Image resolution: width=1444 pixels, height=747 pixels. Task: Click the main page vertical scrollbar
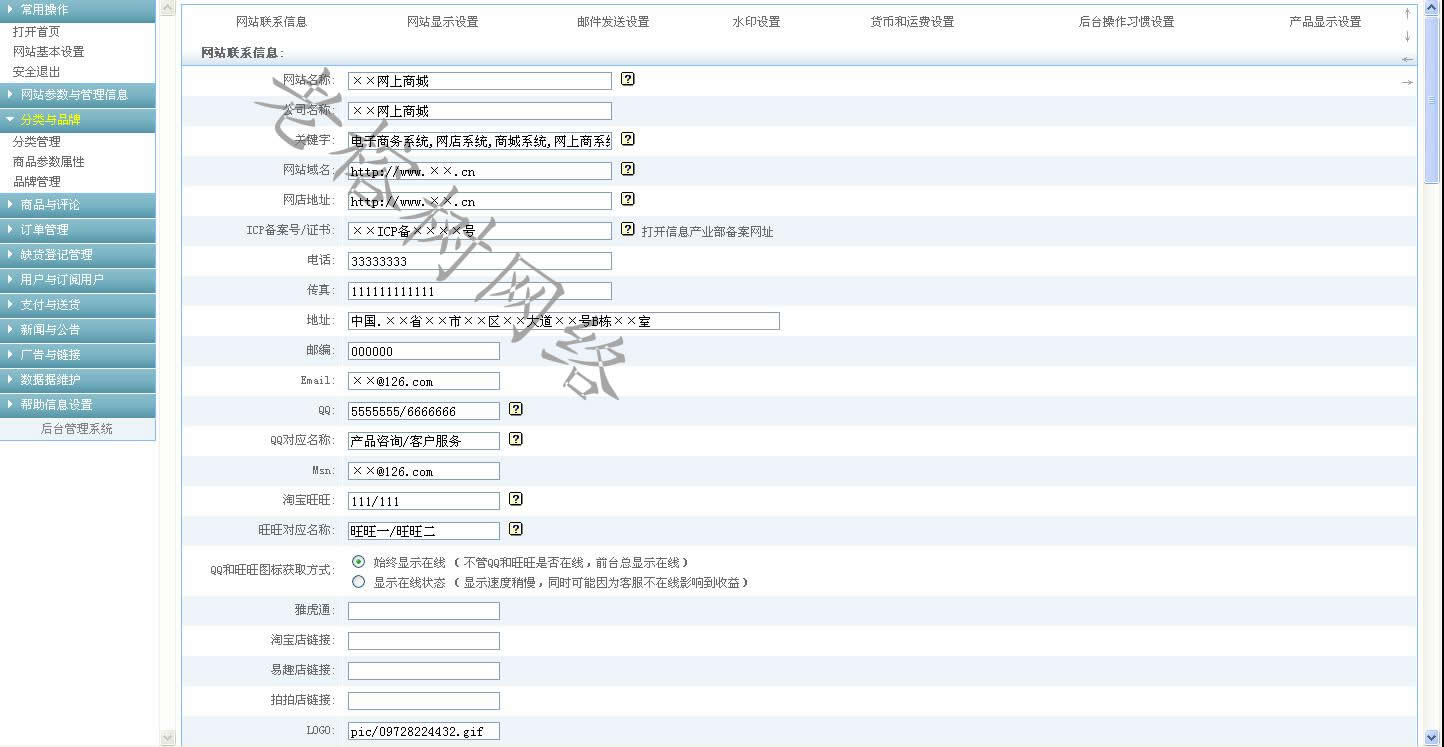tap(1433, 400)
